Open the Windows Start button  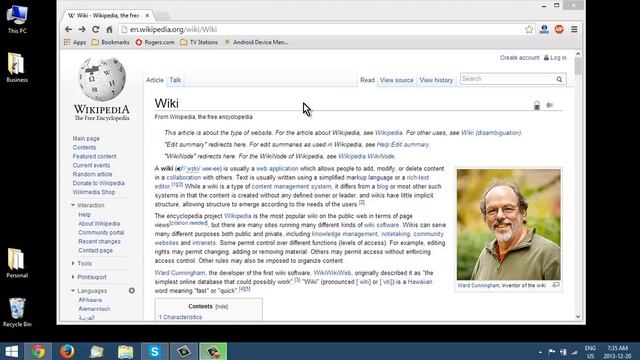(11, 351)
